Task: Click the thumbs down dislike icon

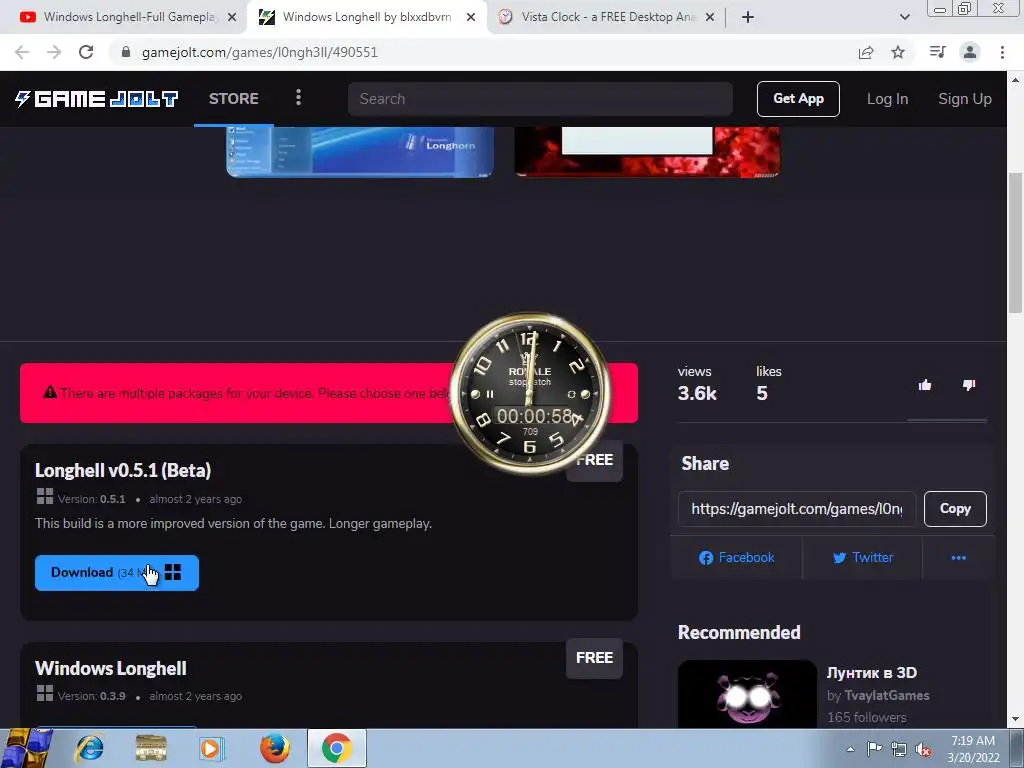Action: [969, 385]
